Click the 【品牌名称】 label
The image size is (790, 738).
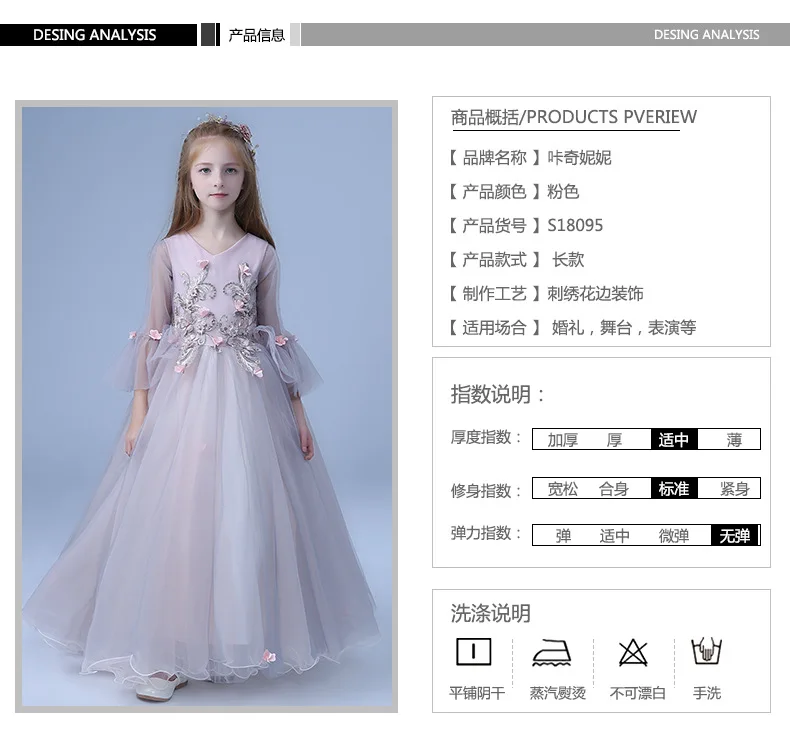tap(494, 158)
